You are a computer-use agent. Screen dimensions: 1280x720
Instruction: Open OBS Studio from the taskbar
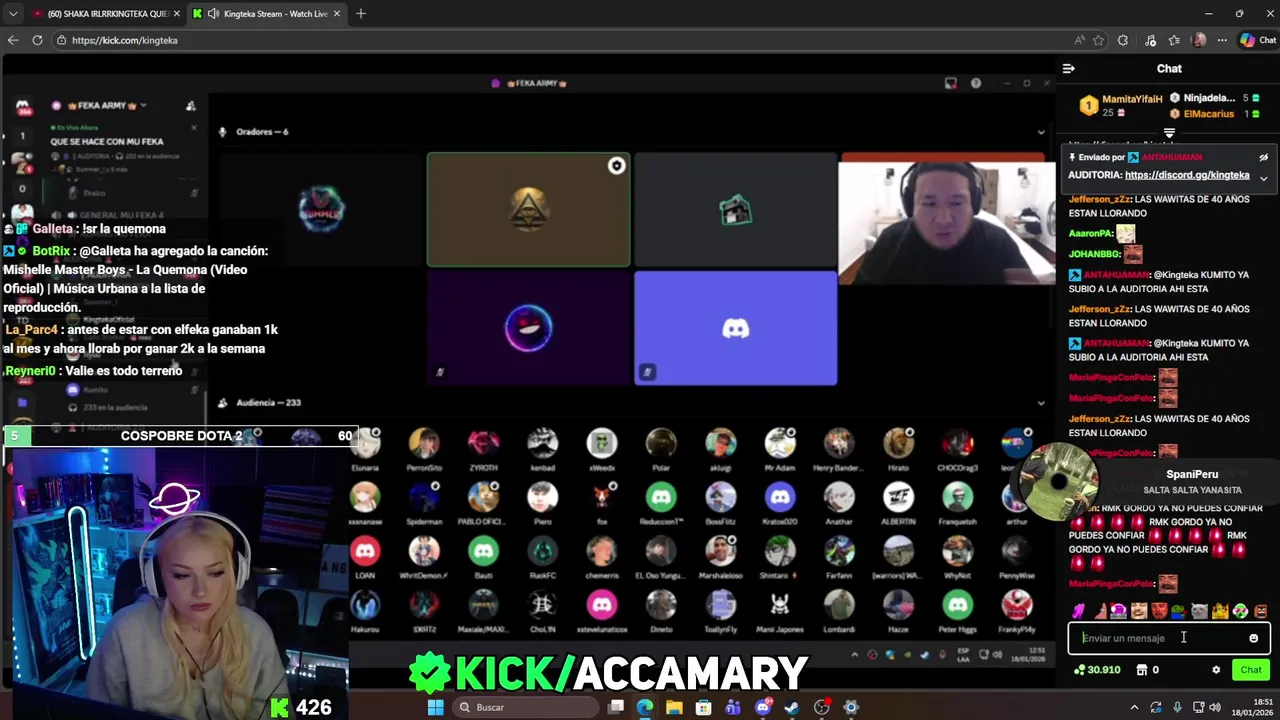coord(822,707)
